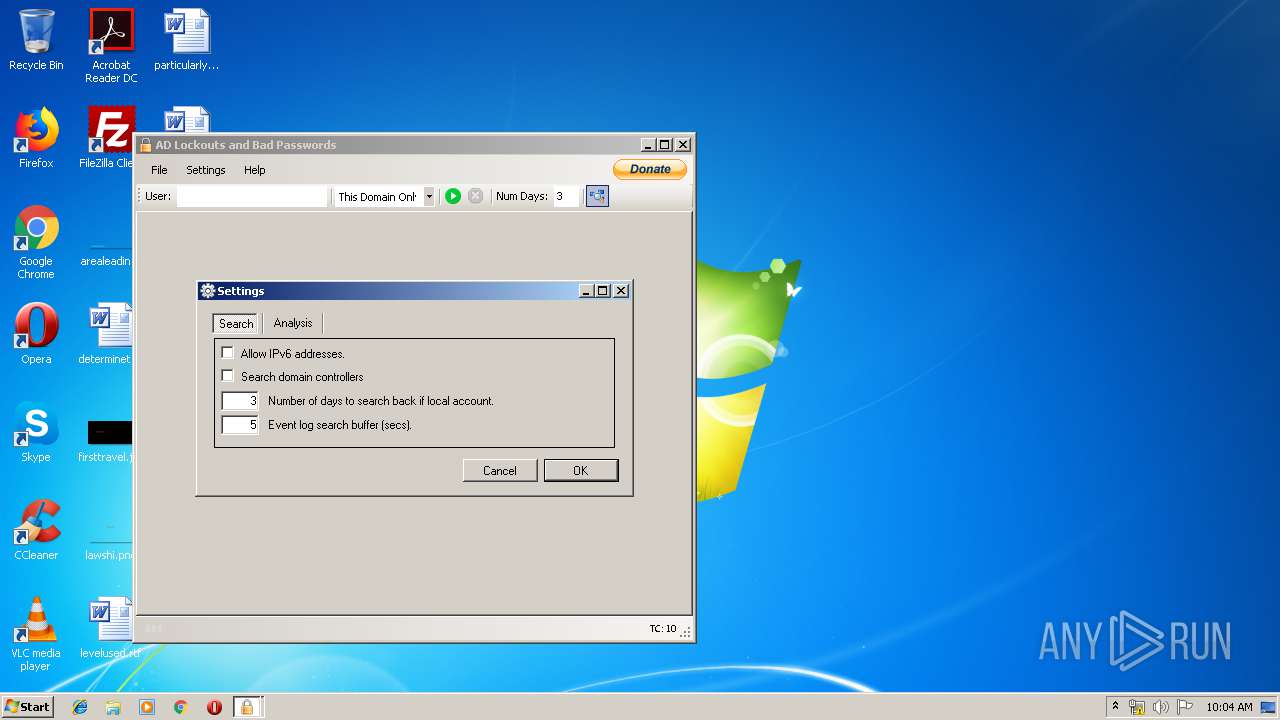Confirm settings with the OK button
1280x720 pixels.
581,470
